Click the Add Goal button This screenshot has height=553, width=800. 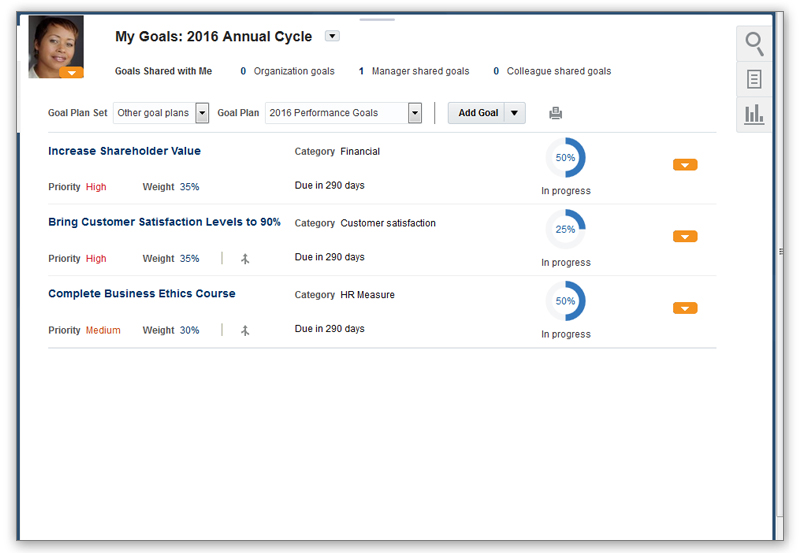(x=478, y=113)
